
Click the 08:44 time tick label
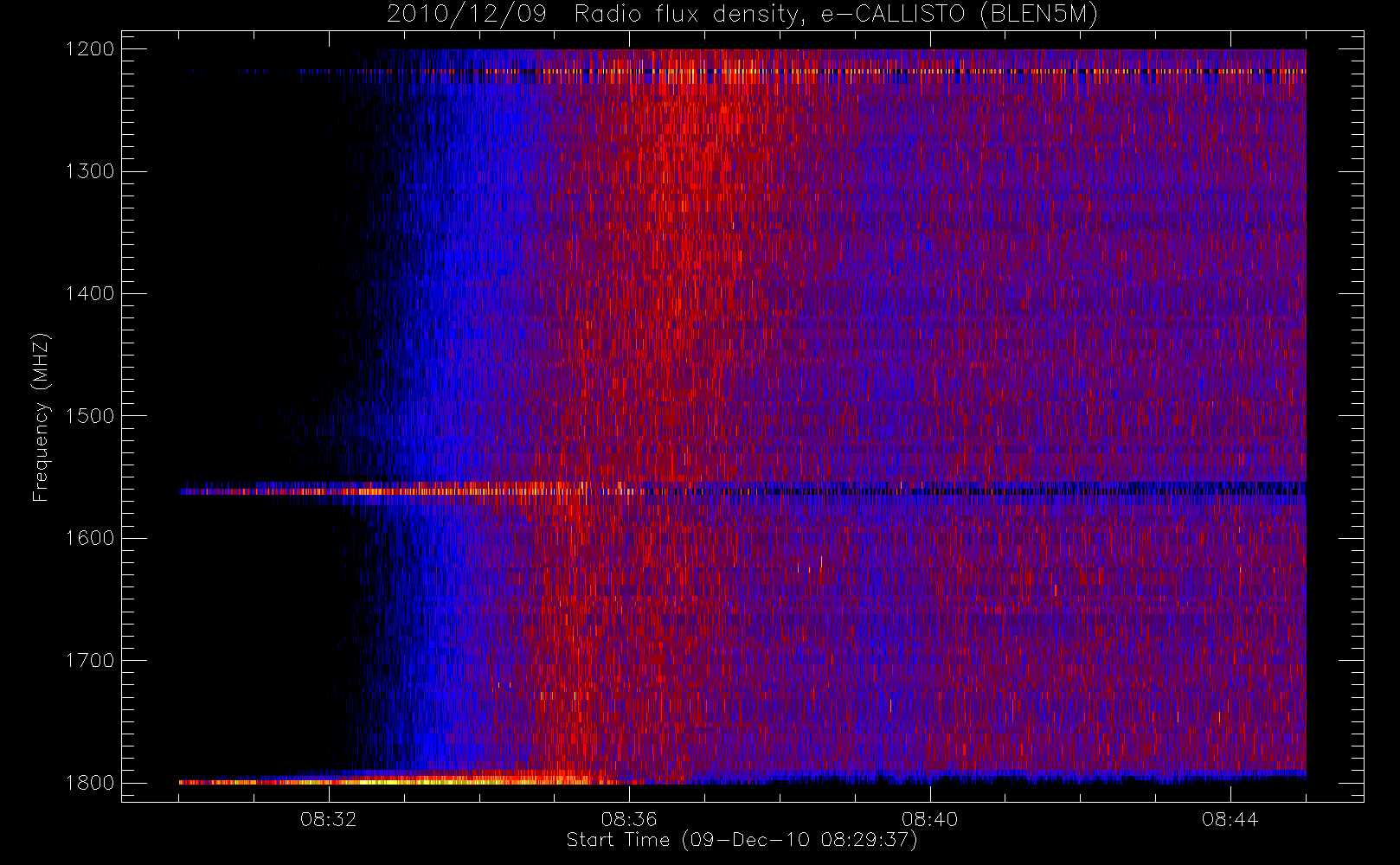(x=1230, y=819)
